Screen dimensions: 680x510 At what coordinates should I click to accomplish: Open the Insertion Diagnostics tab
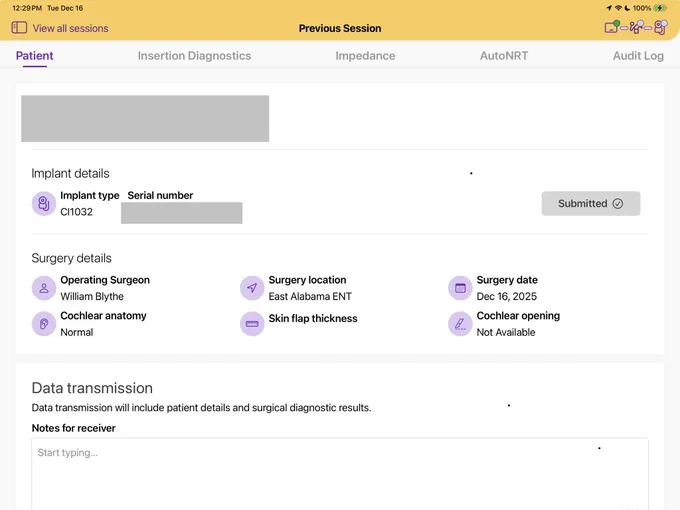click(x=194, y=56)
